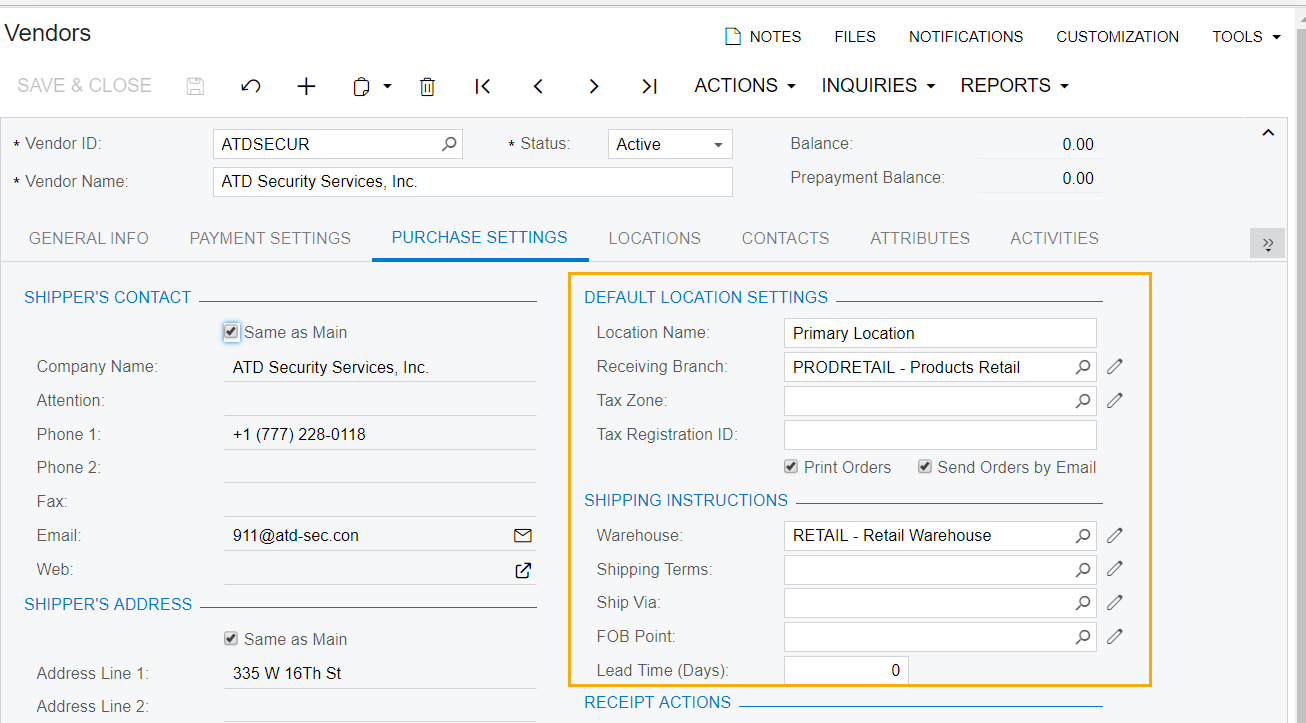The width and height of the screenshot is (1306, 723).
Task: Switch to the Payment Settings tab
Action: pos(270,238)
